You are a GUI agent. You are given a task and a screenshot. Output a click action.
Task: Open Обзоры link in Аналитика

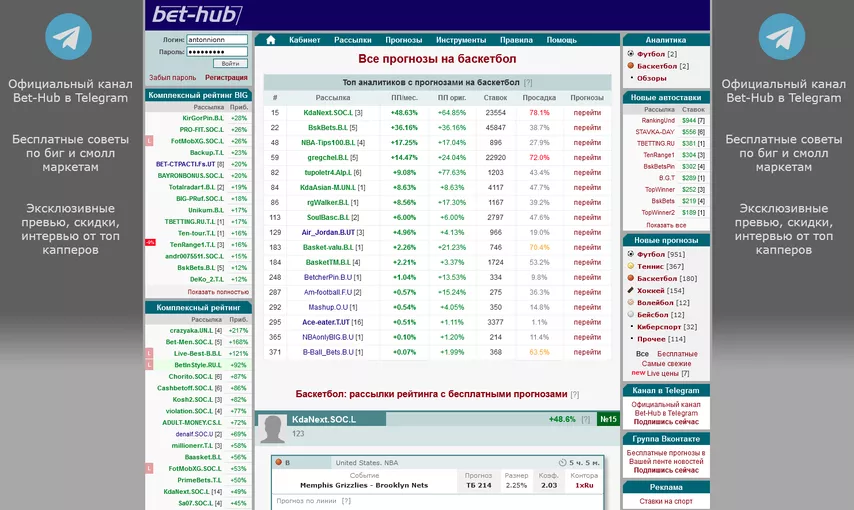click(x=651, y=78)
